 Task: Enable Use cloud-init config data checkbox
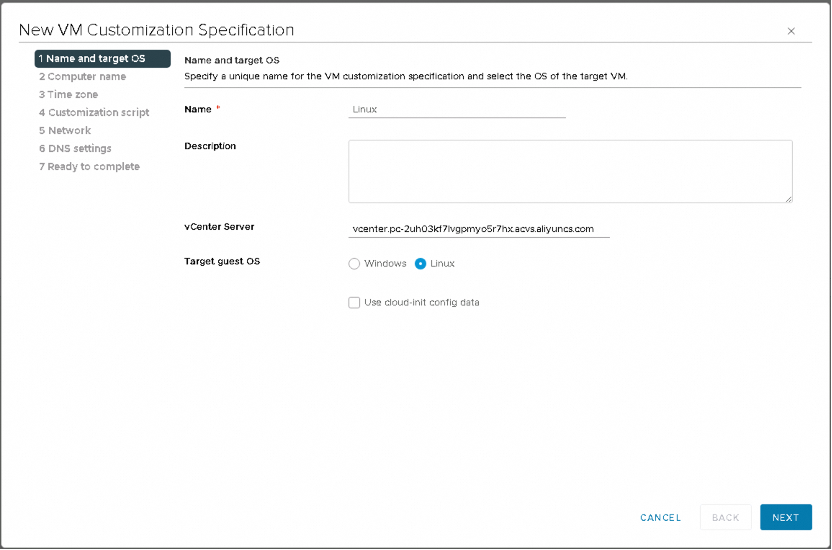tap(354, 302)
